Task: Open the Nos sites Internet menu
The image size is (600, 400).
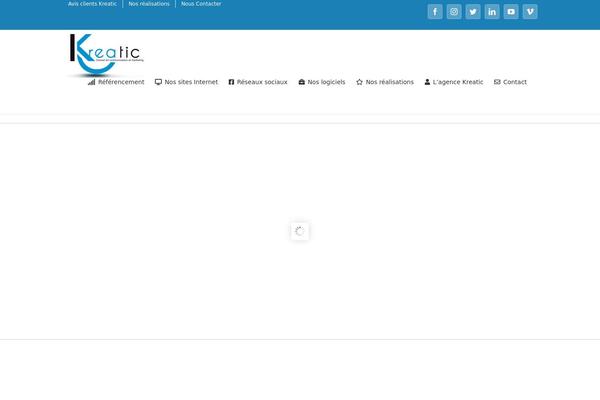Action: [186, 82]
